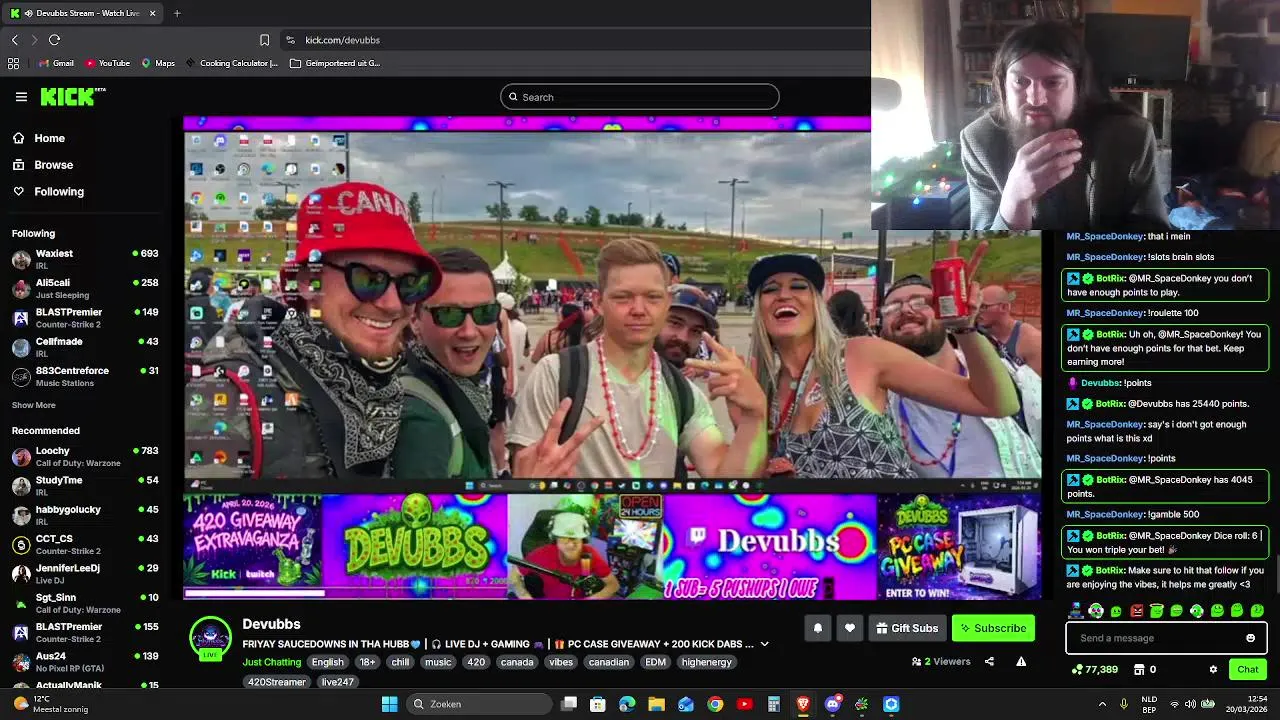Go to Browse in the Kick sidebar
Screen dimensions: 1280x720
(x=43, y=165)
